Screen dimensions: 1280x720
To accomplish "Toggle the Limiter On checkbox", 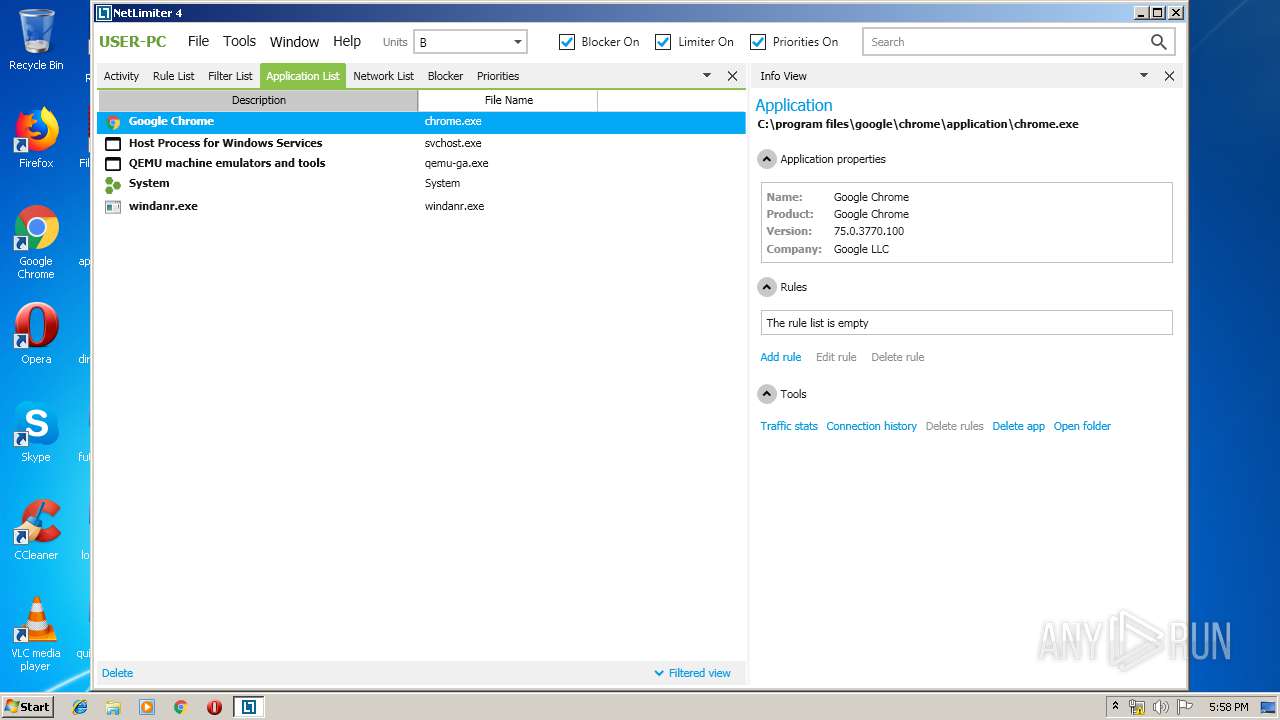I will 663,42.
